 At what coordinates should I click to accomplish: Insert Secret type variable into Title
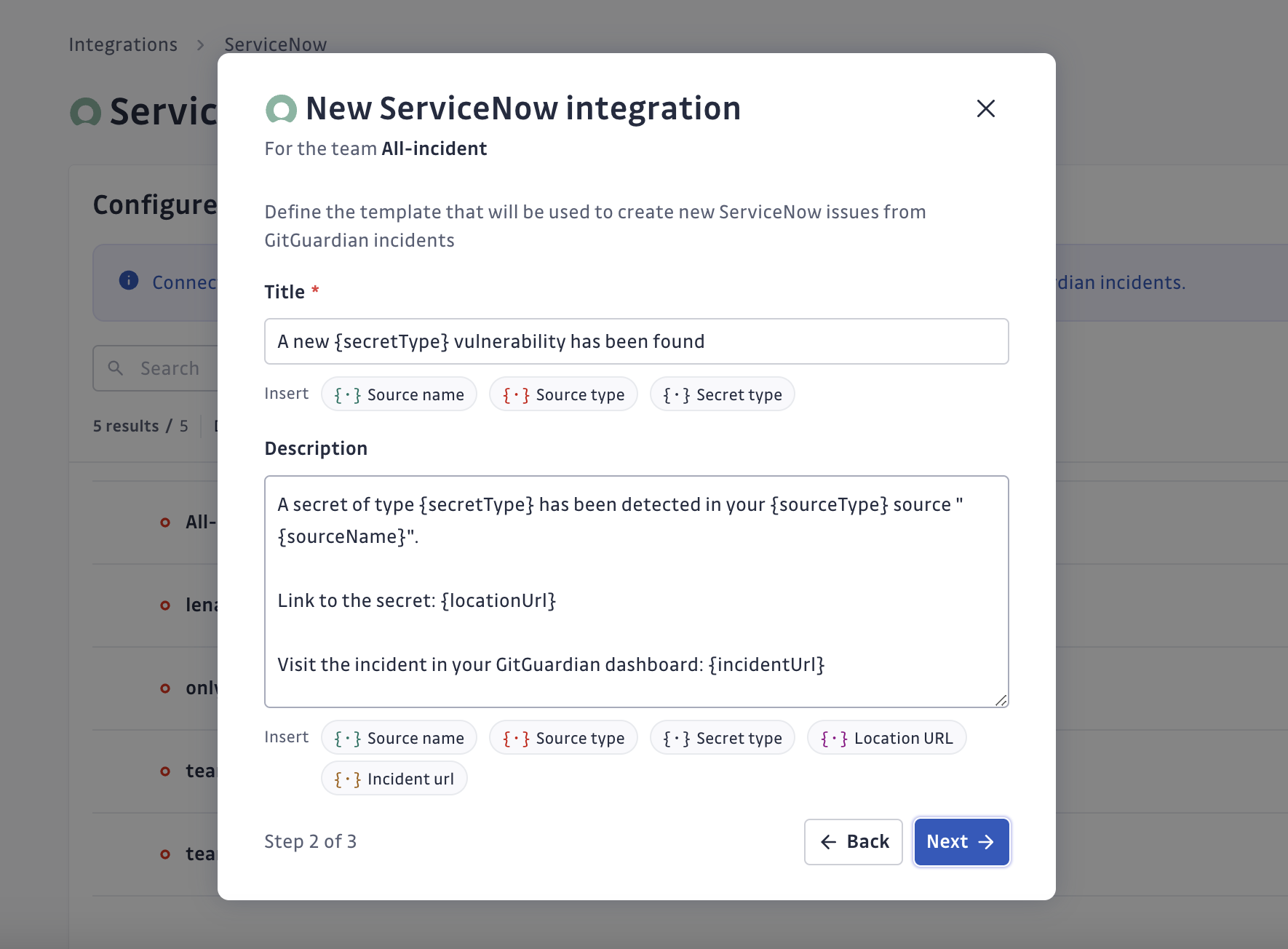[722, 394]
